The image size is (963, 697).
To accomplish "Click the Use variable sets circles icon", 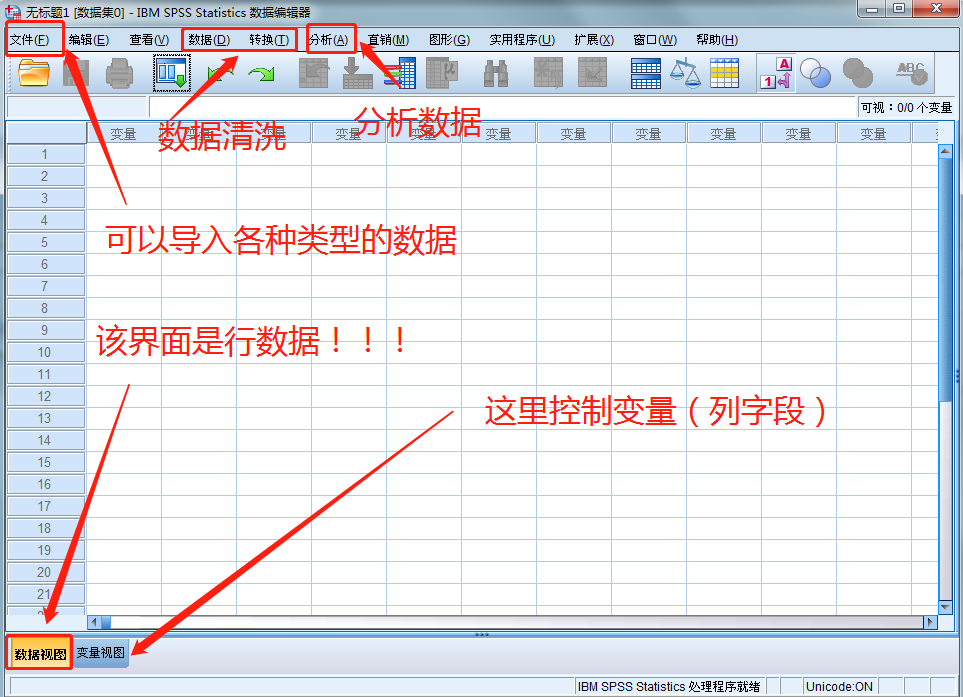I will pos(815,73).
